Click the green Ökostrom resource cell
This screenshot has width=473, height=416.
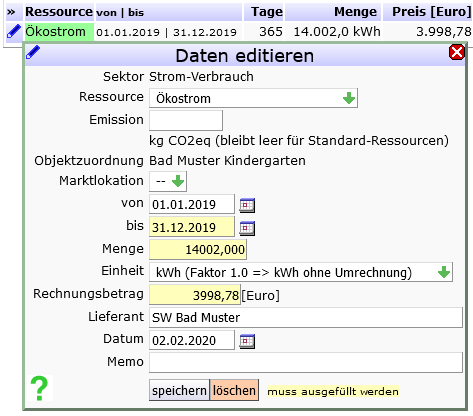tap(59, 32)
